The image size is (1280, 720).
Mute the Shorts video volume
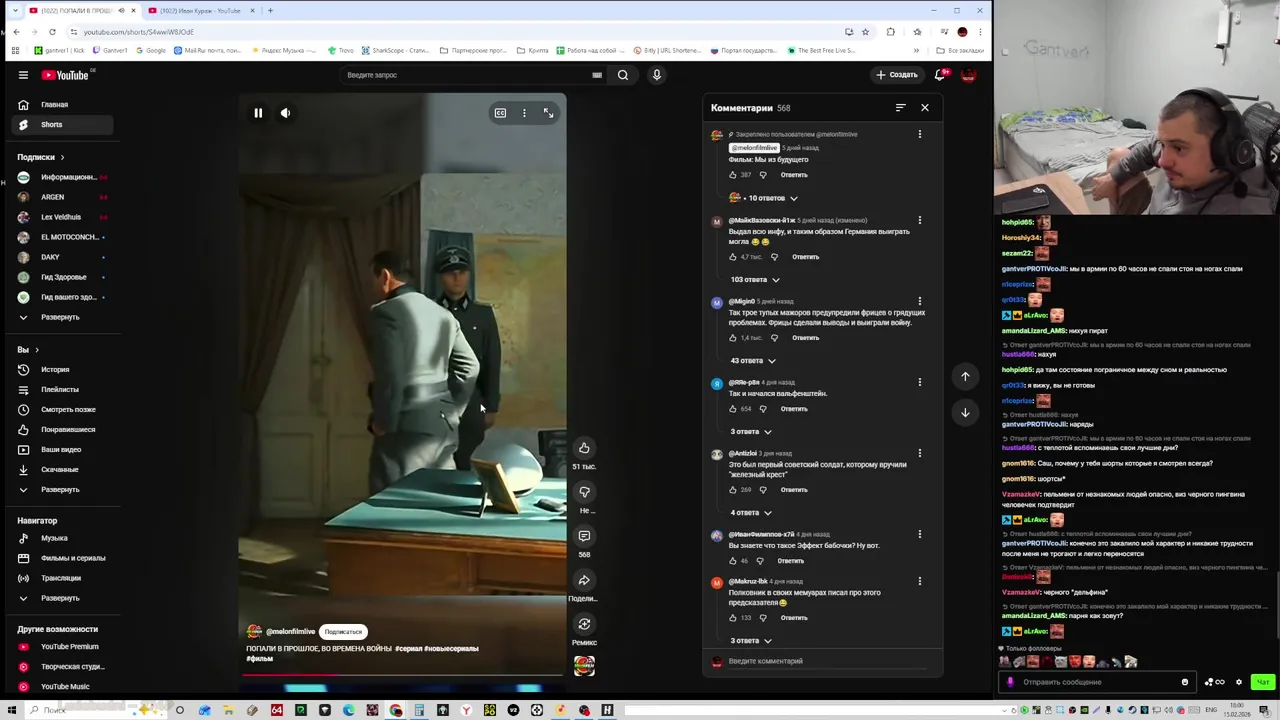(x=285, y=113)
